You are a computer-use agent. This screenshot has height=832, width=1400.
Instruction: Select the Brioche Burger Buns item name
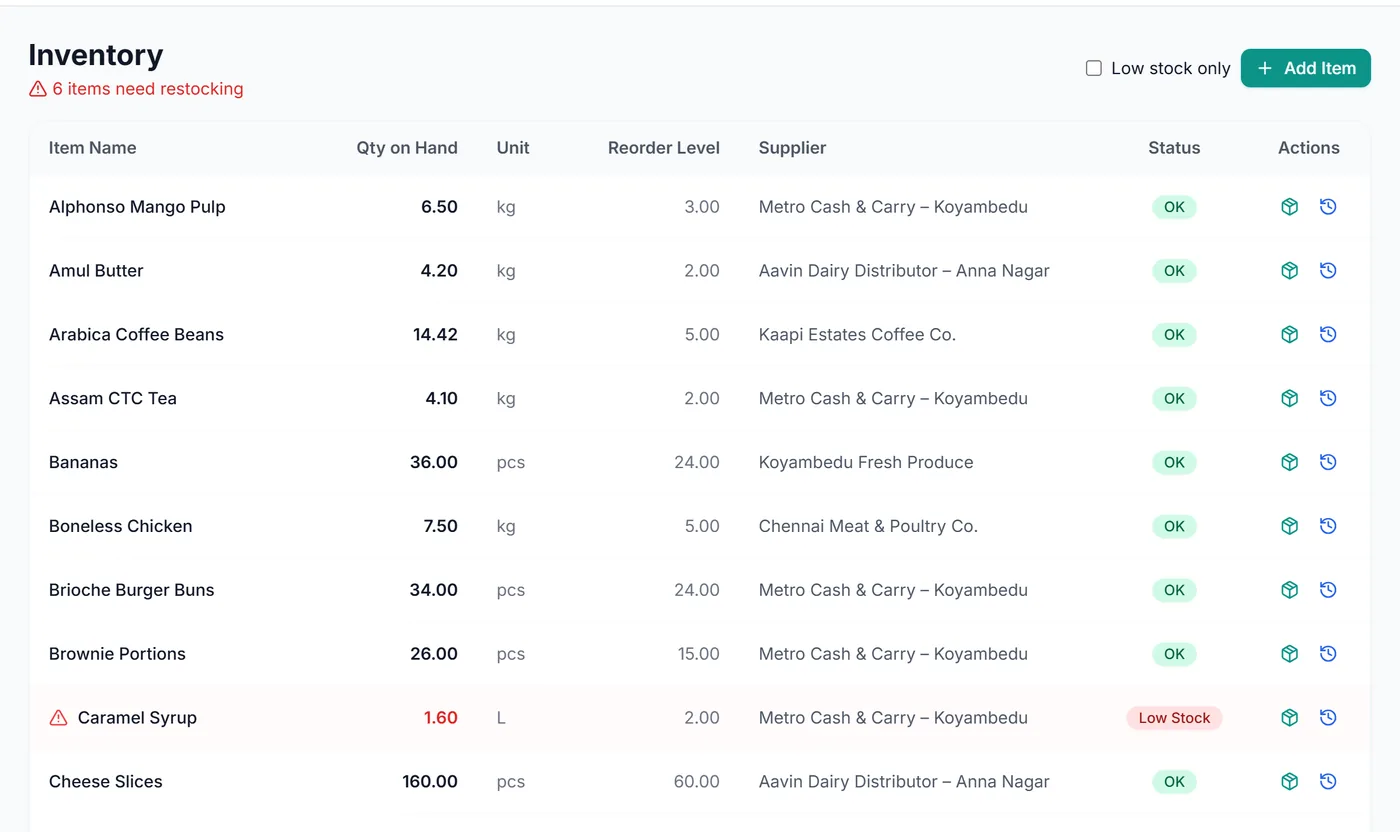(132, 590)
